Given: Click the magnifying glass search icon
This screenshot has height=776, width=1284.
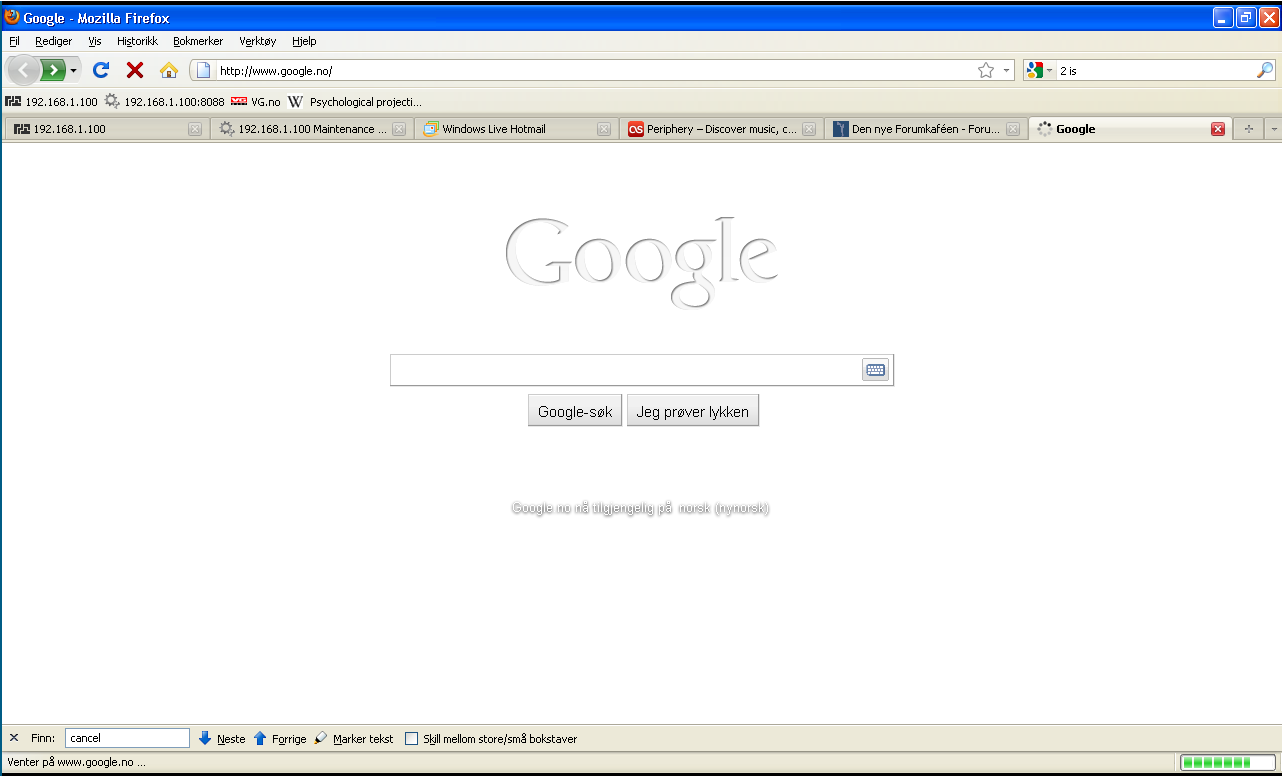Looking at the screenshot, I should [1266, 70].
